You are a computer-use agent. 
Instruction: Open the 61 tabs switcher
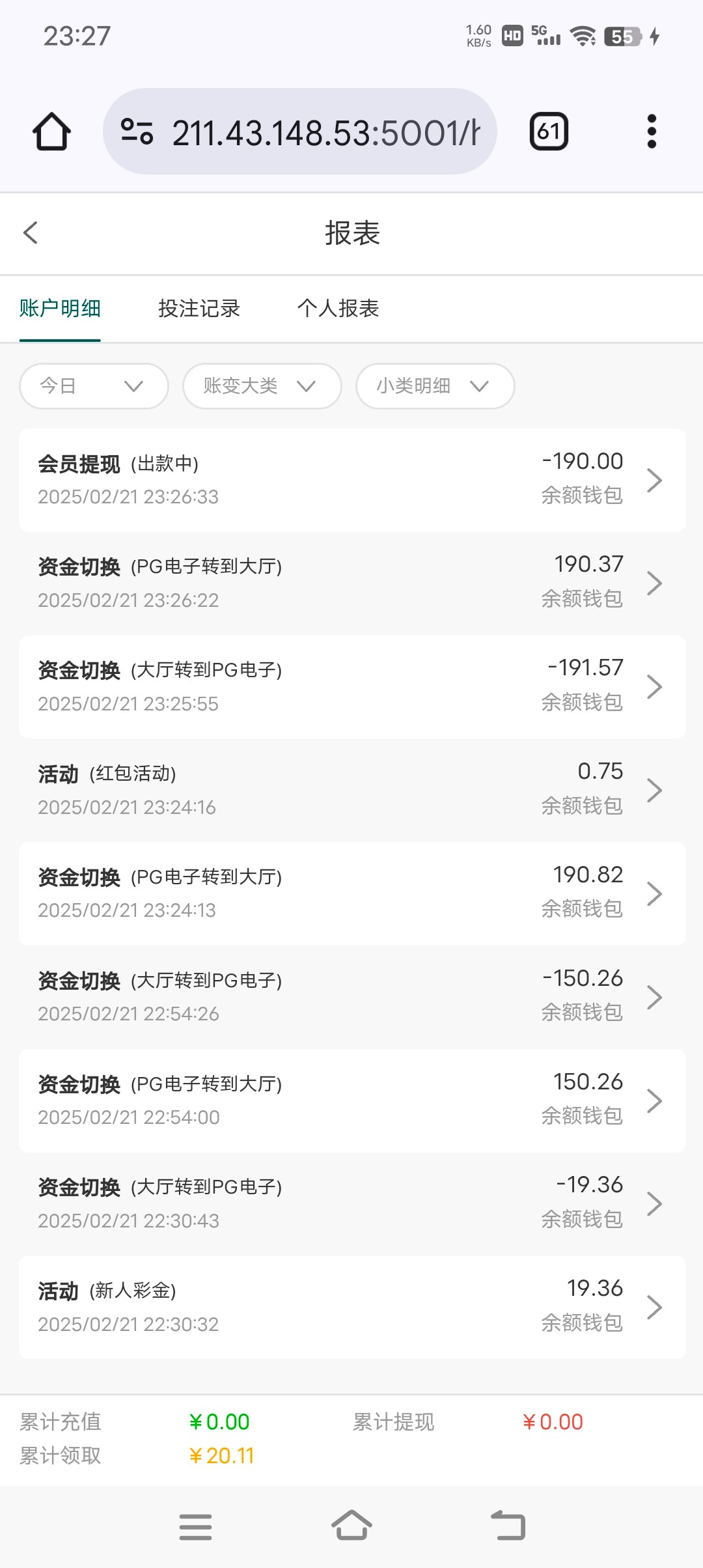tap(549, 132)
